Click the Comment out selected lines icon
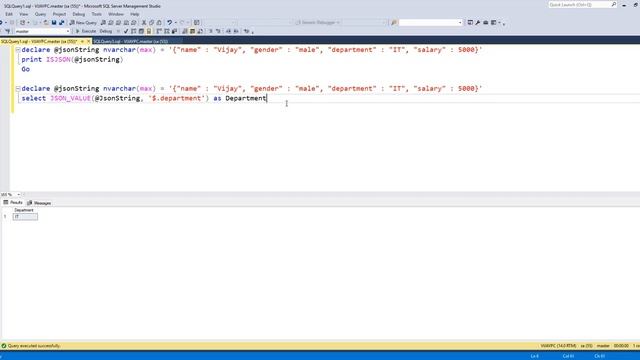 coord(211,31)
